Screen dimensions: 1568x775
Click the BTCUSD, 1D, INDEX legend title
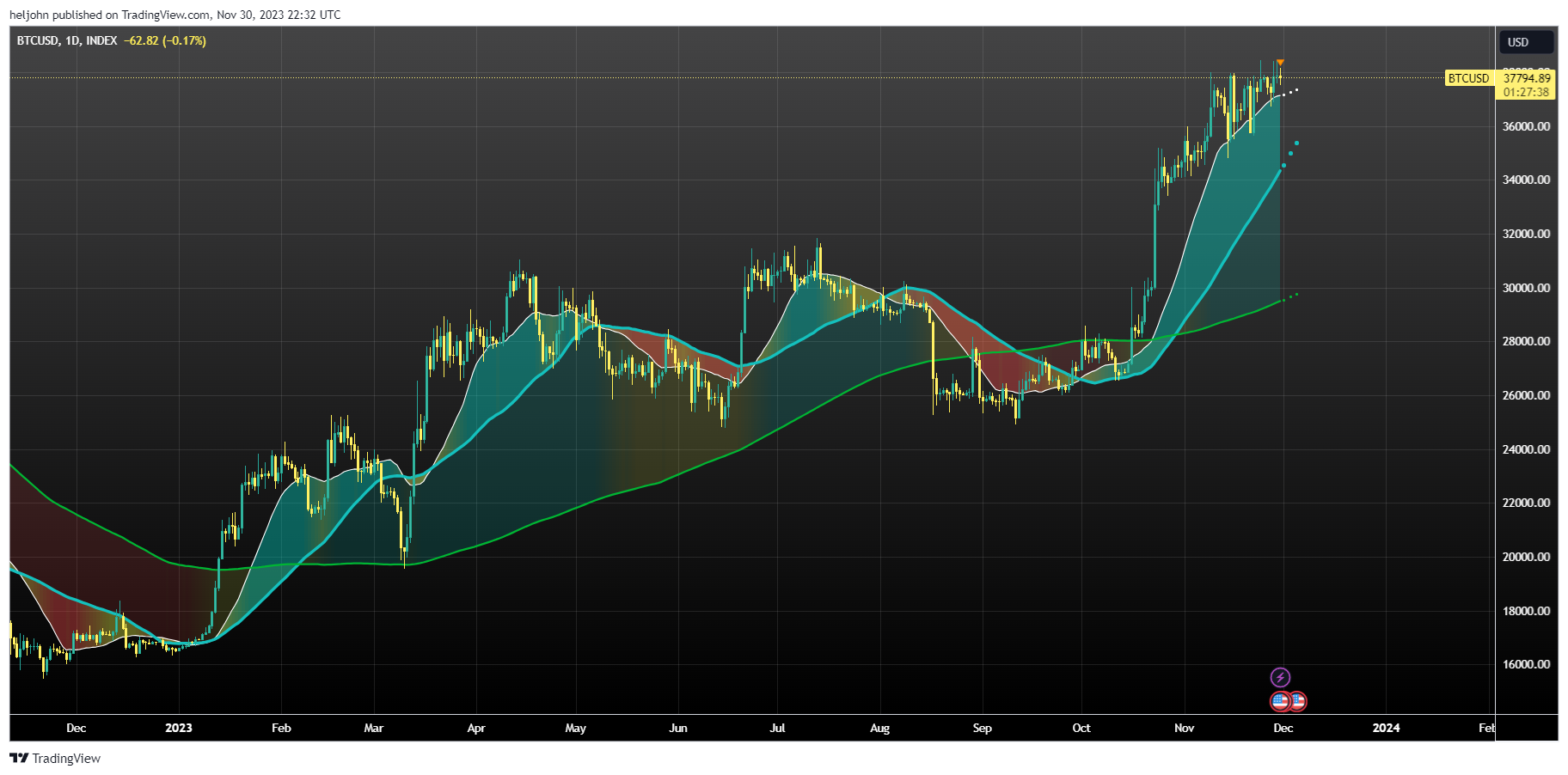click(x=67, y=40)
